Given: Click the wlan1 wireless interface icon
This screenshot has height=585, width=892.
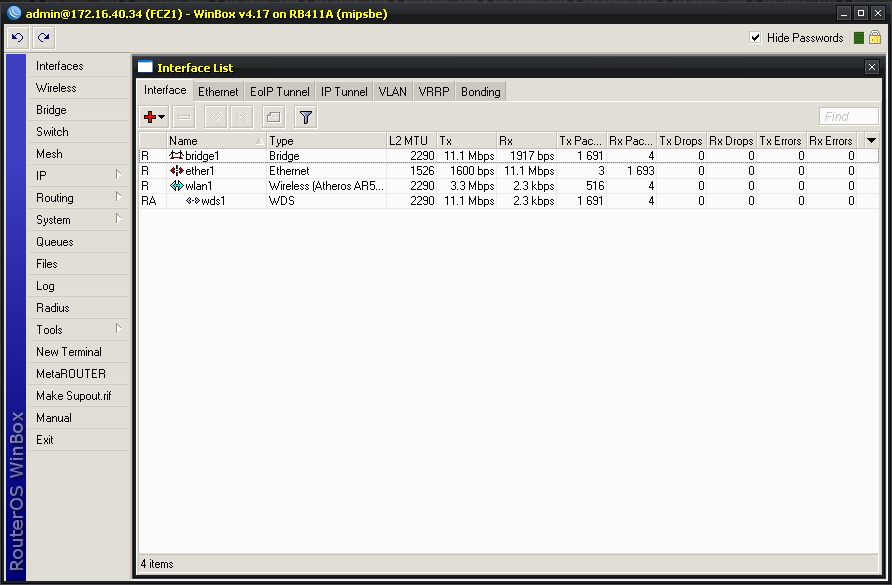Looking at the screenshot, I should point(176,186).
